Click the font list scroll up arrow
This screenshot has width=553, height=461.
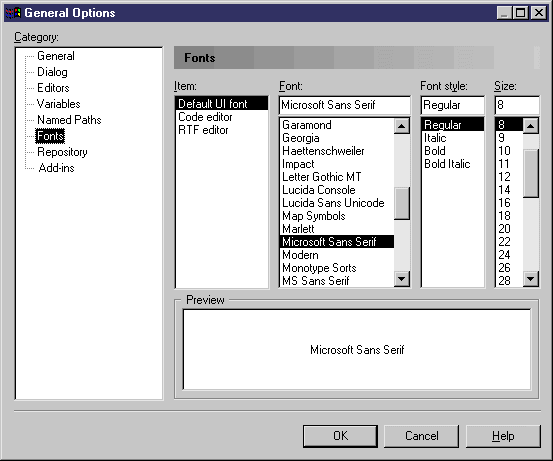(402, 126)
